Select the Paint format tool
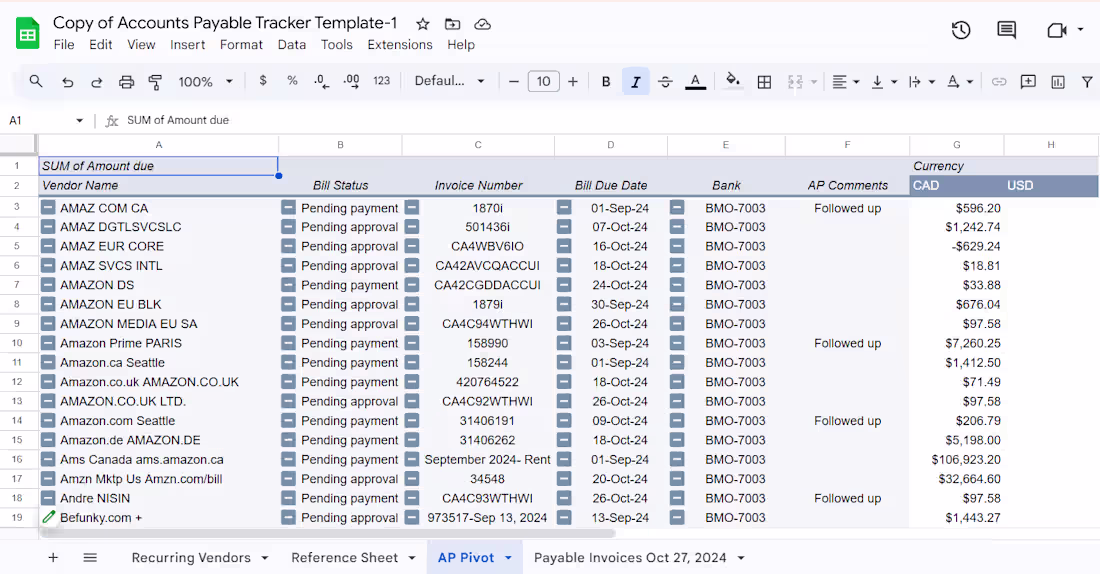Image resolution: width=1100 pixels, height=574 pixels. pyautogui.click(x=155, y=82)
